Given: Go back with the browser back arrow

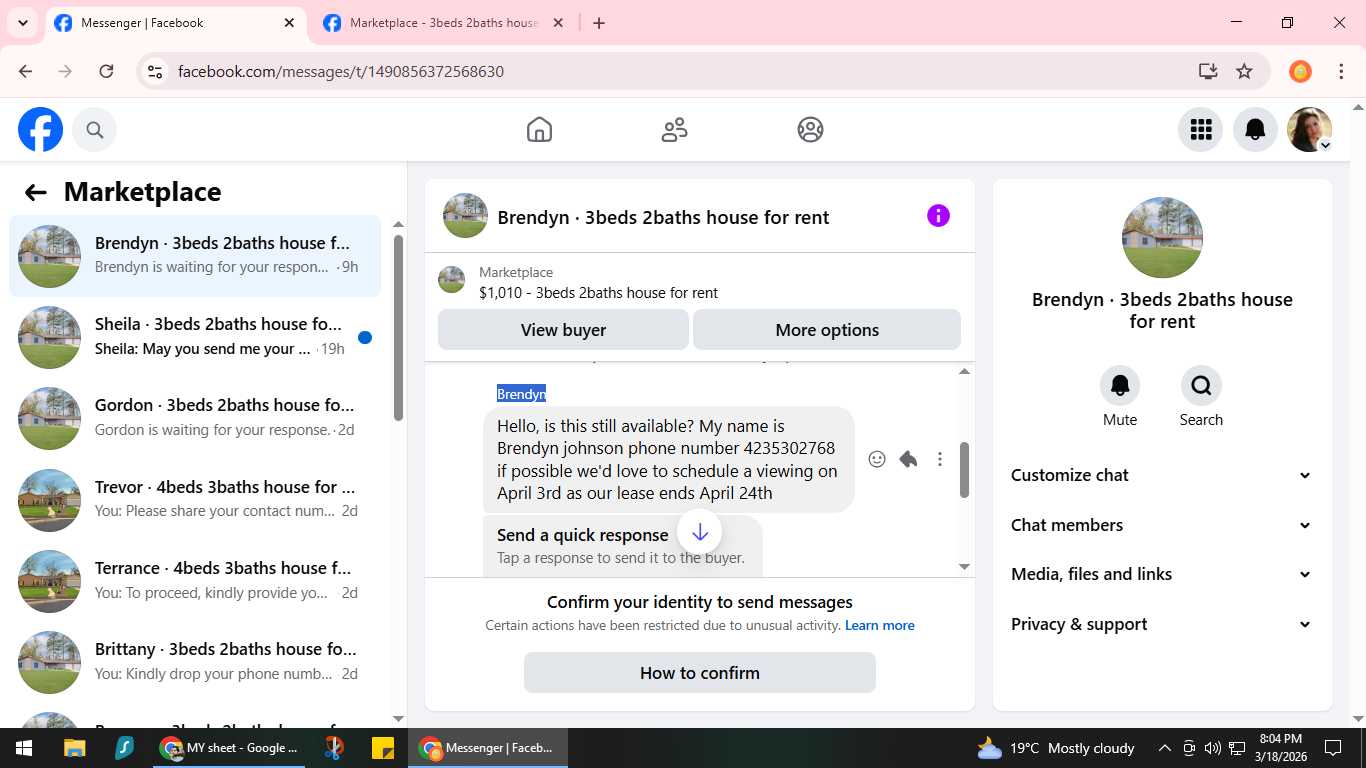Looking at the screenshot, I should tap(26, 72).
